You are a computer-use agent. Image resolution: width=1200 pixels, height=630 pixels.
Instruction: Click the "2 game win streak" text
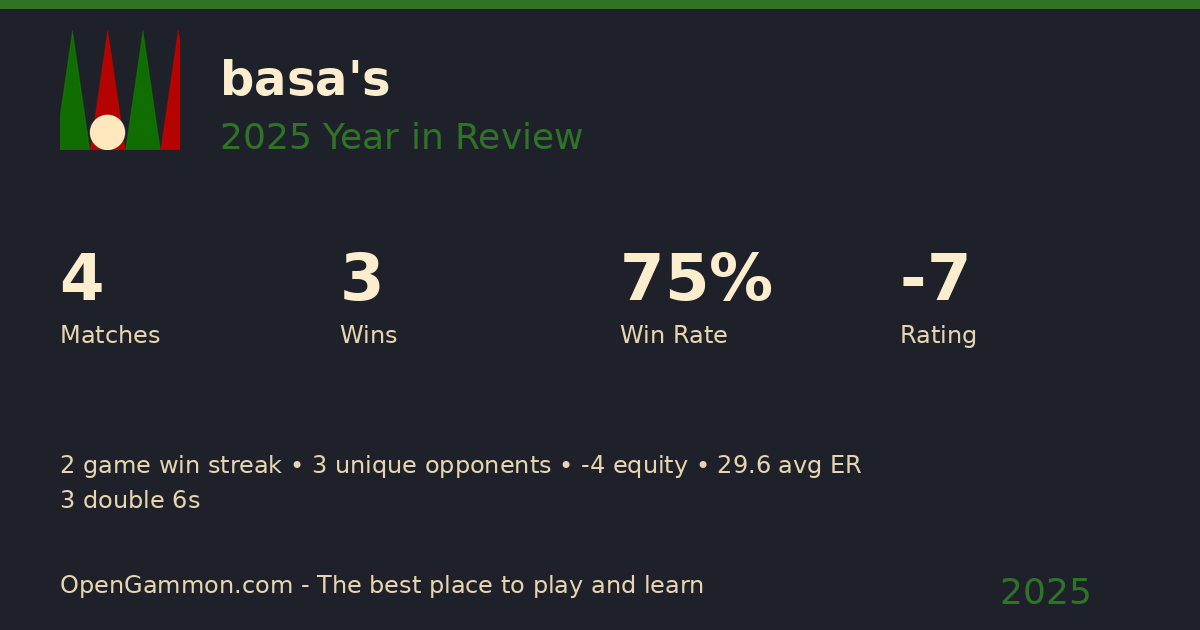[171, 466]
